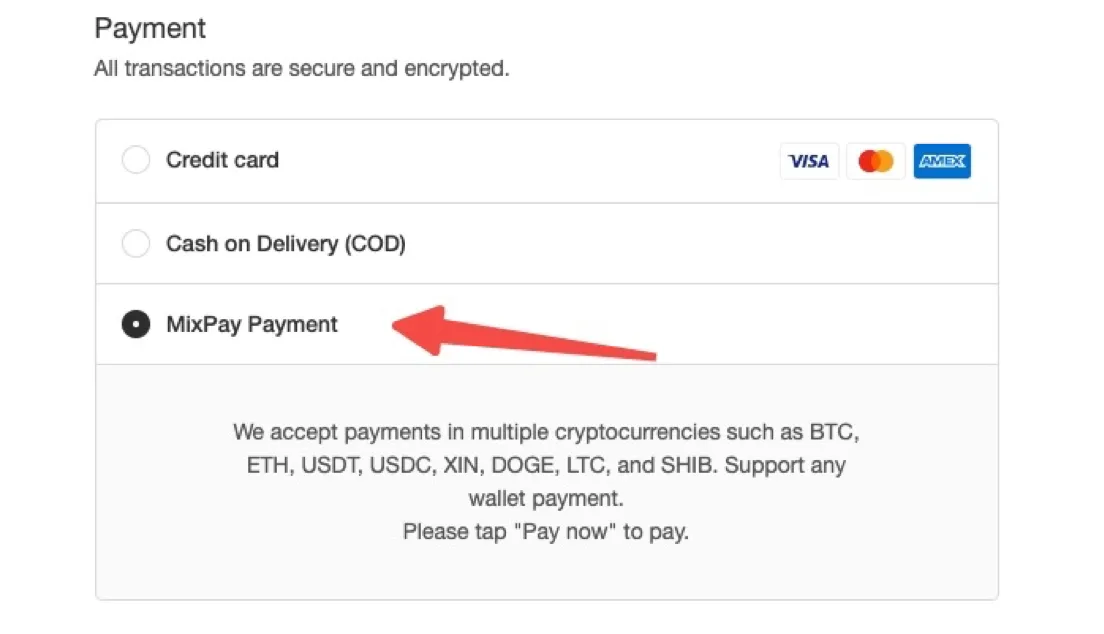1104x634 pixels.
Task: Click "BTC" in the cryptocurrency description
Action: tap(832, 432)
